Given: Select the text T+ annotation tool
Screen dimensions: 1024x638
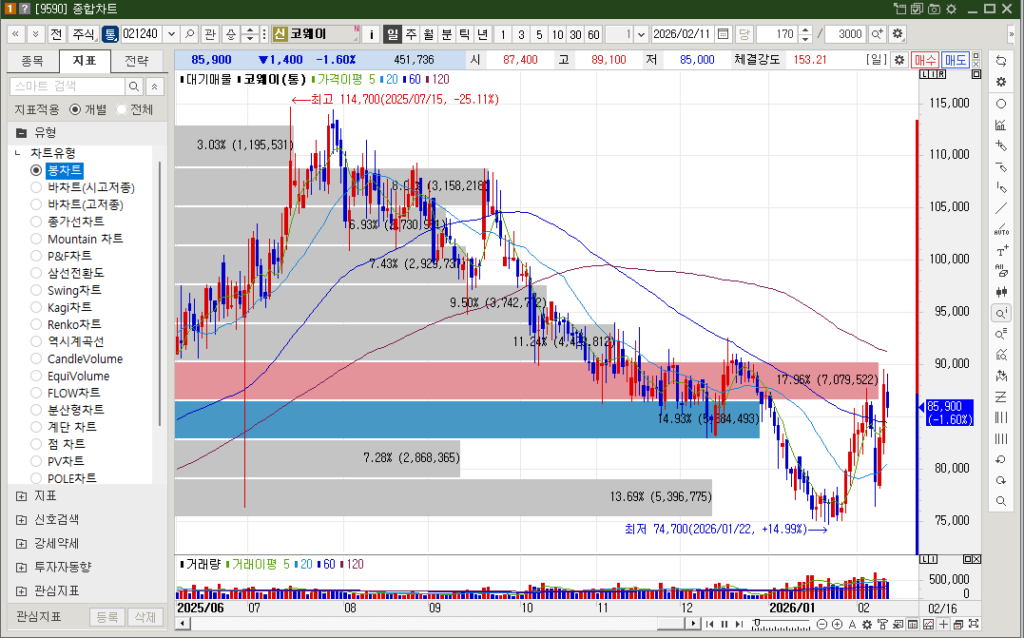Looking at the screenshot, I should pyautogui.click(x=1000, y=251).
